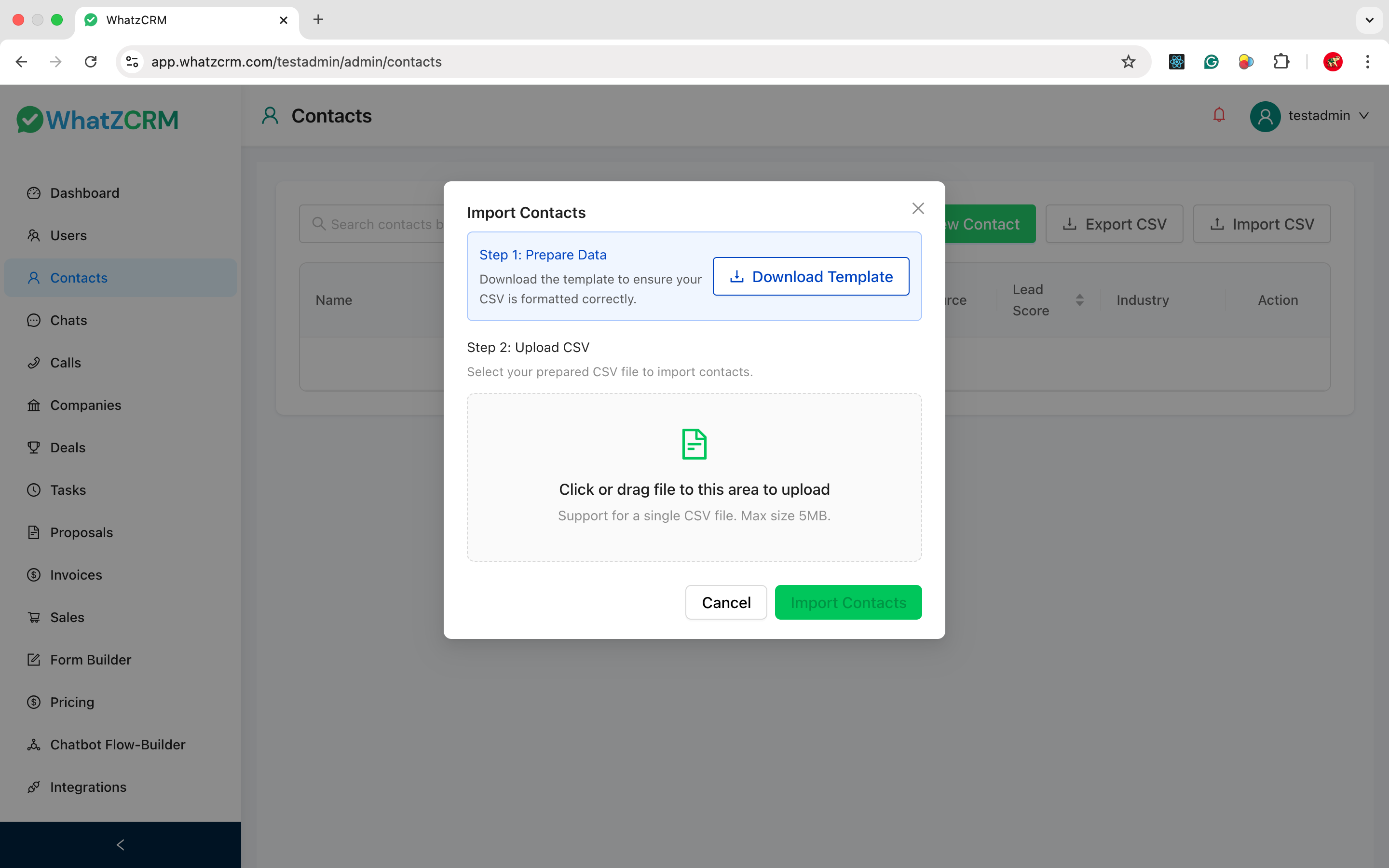Open Companies via the building icon
This screenshot has width=1389, height=868.
click(33, 405)
